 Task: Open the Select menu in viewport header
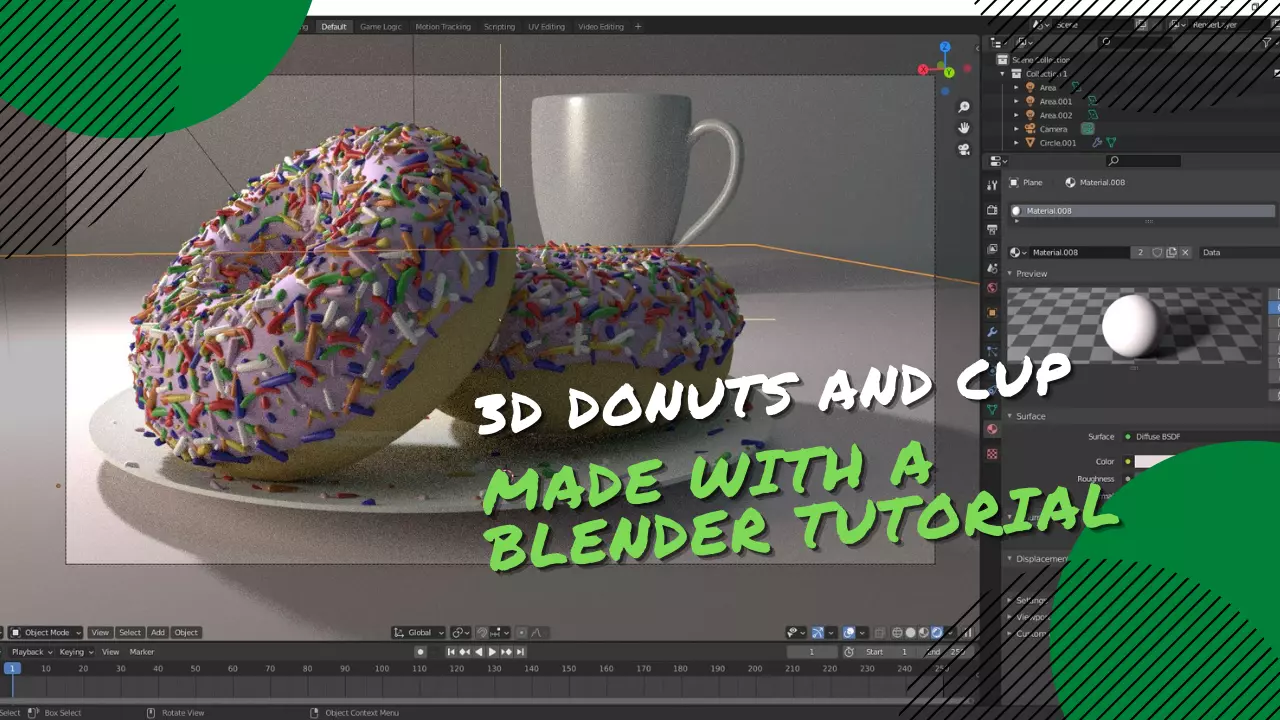click(x=130, y=632)
